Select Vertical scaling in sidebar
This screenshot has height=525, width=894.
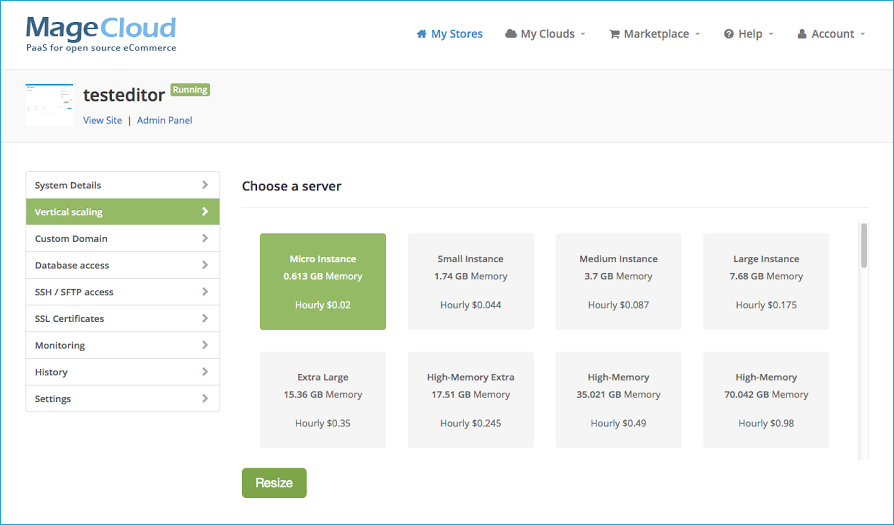click(123, 212)
